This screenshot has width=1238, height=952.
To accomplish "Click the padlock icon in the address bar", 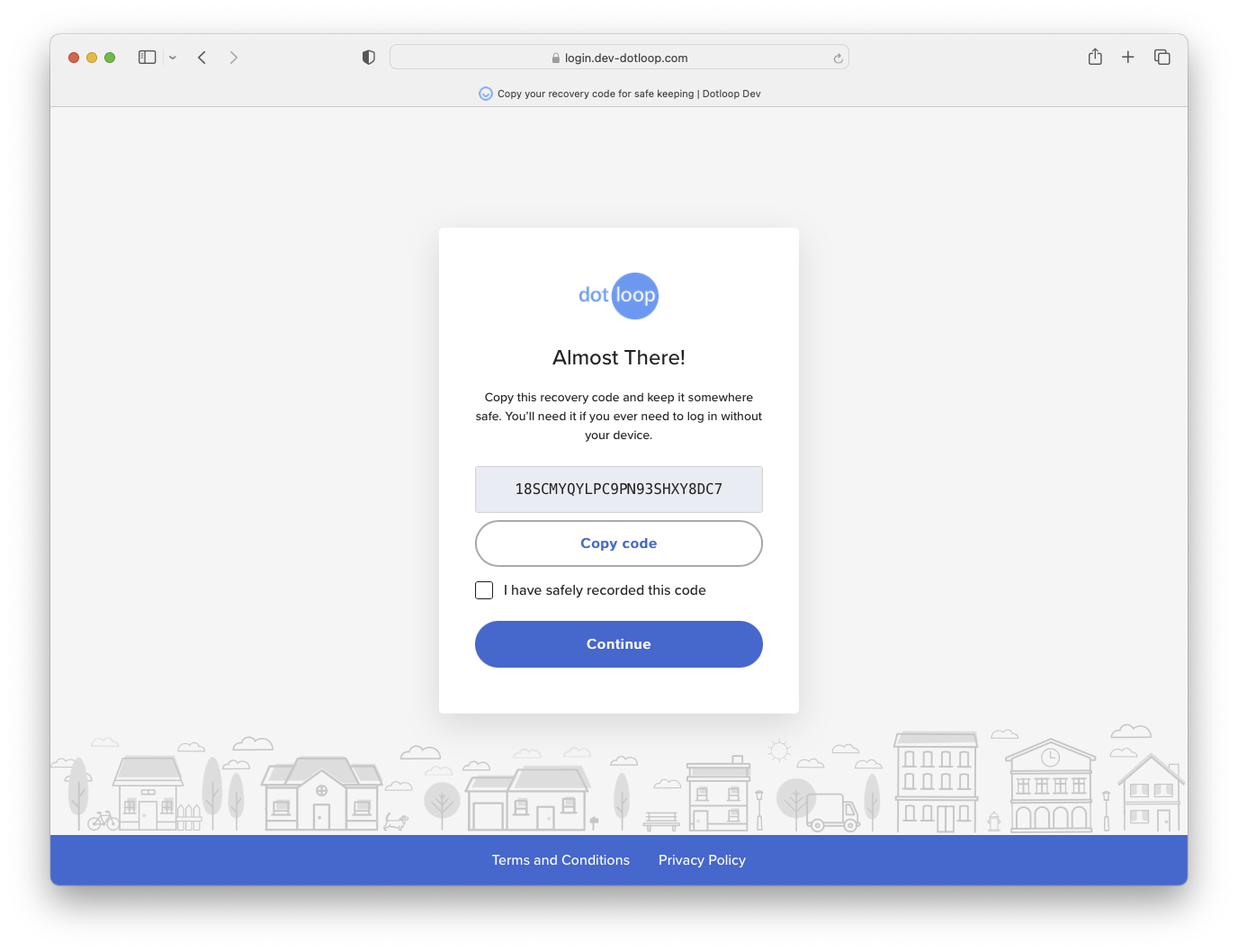I will 555,58.
